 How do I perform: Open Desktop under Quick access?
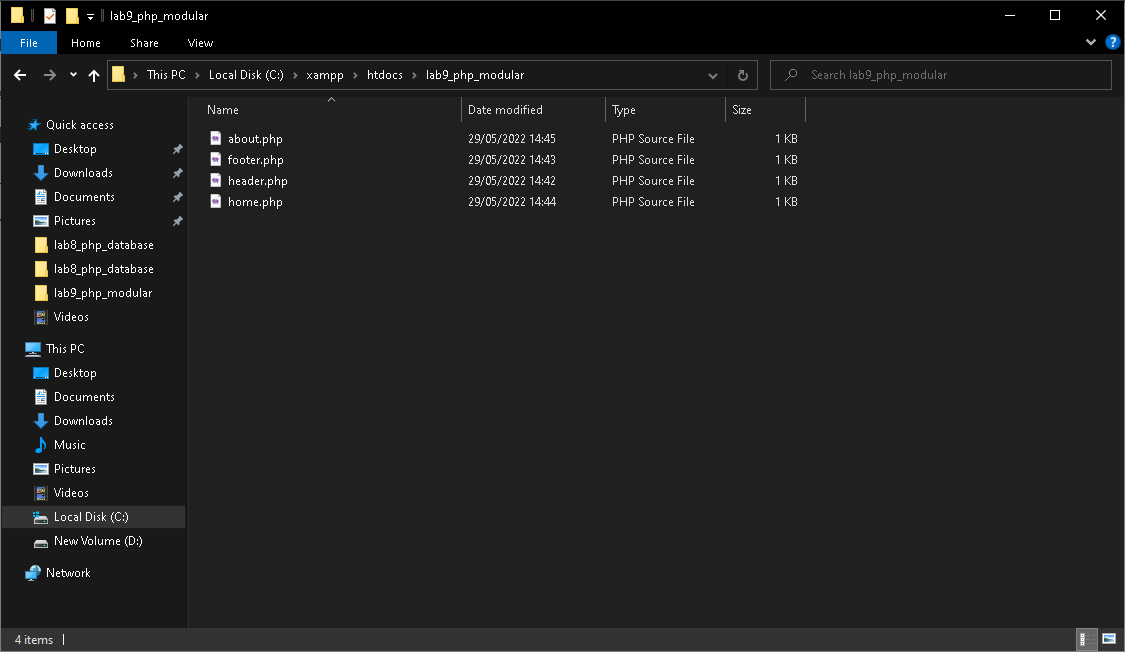(x=75, y=148)
